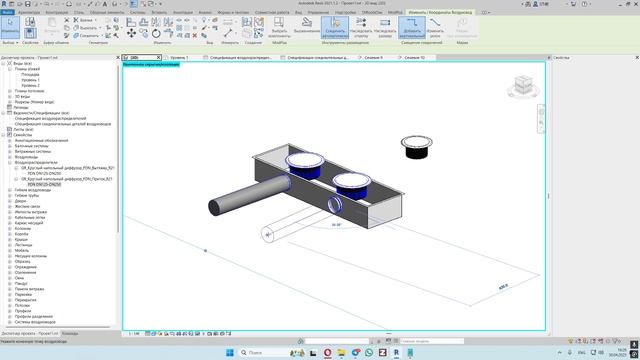
Task: Select Площадка floor plan in browser
Action: coord(30,75)
